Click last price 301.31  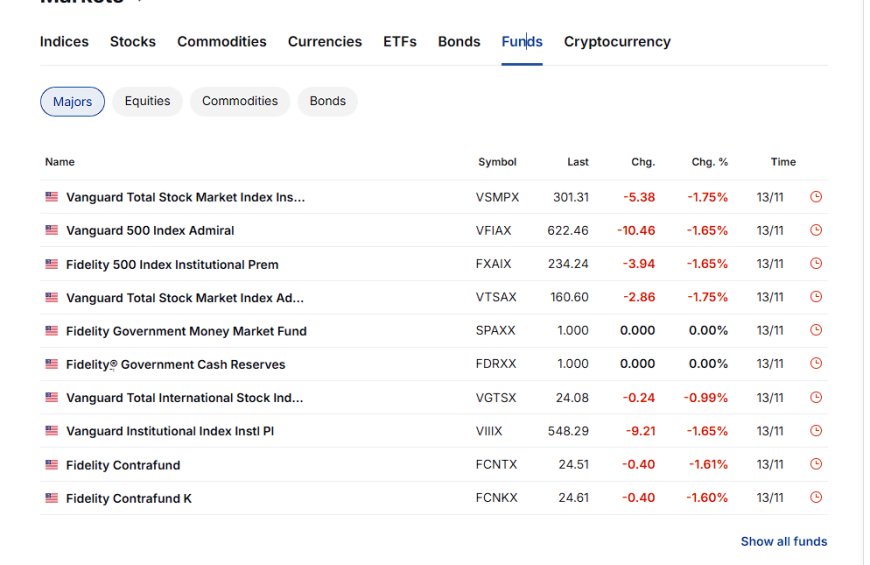571,197
